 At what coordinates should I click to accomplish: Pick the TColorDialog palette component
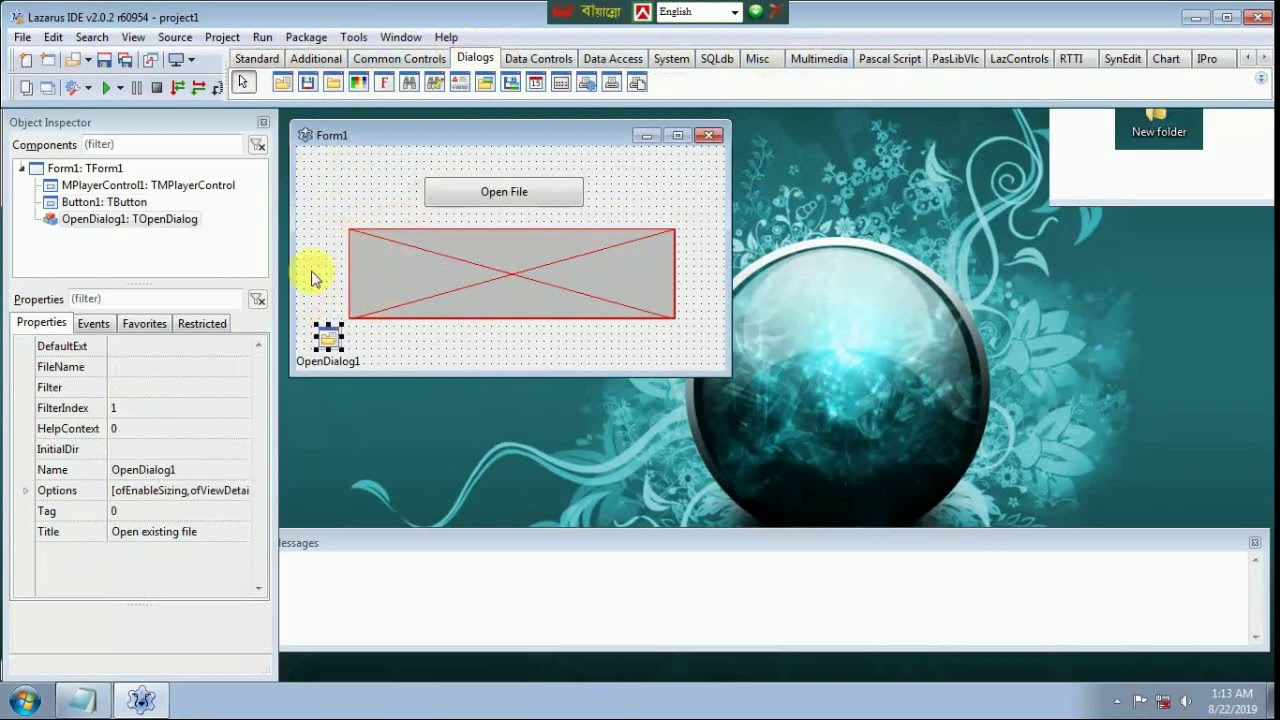click(x=358, y=82)
